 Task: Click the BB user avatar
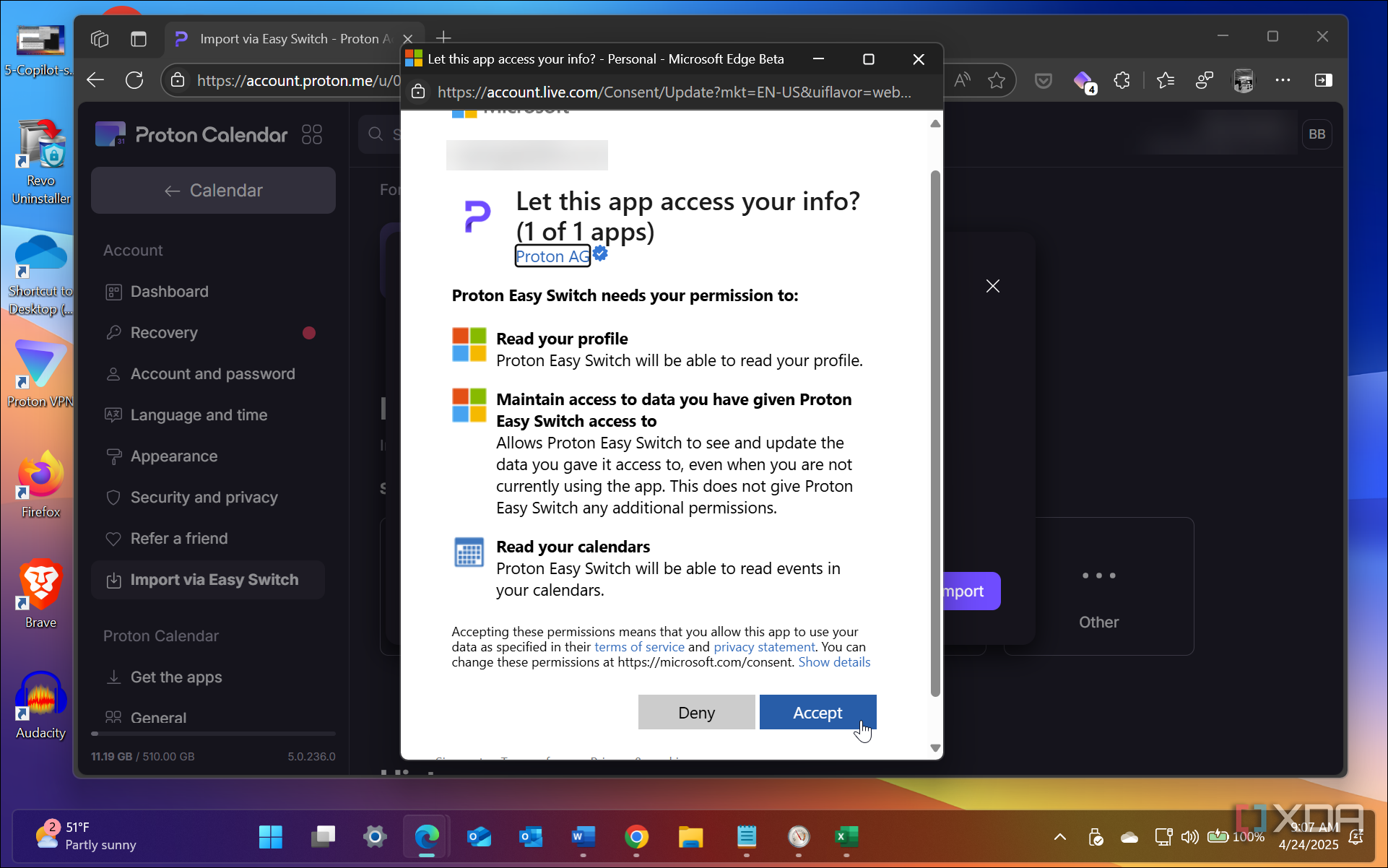click(x=1317, y=134)
